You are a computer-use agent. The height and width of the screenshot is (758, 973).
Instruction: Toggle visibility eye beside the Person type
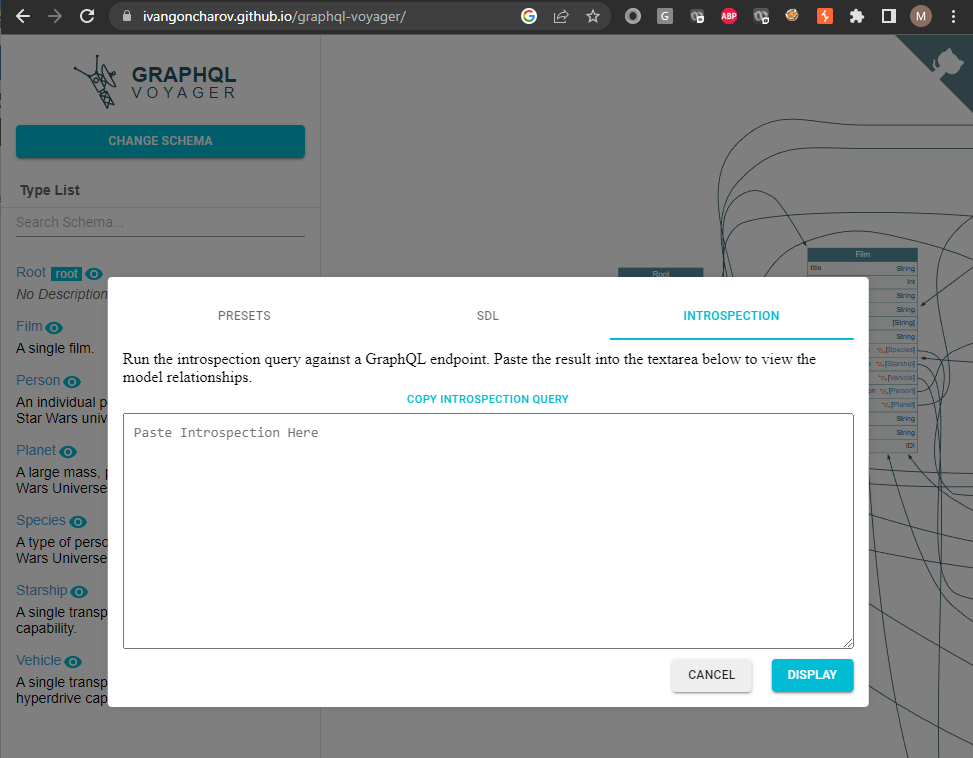(71, 380)
